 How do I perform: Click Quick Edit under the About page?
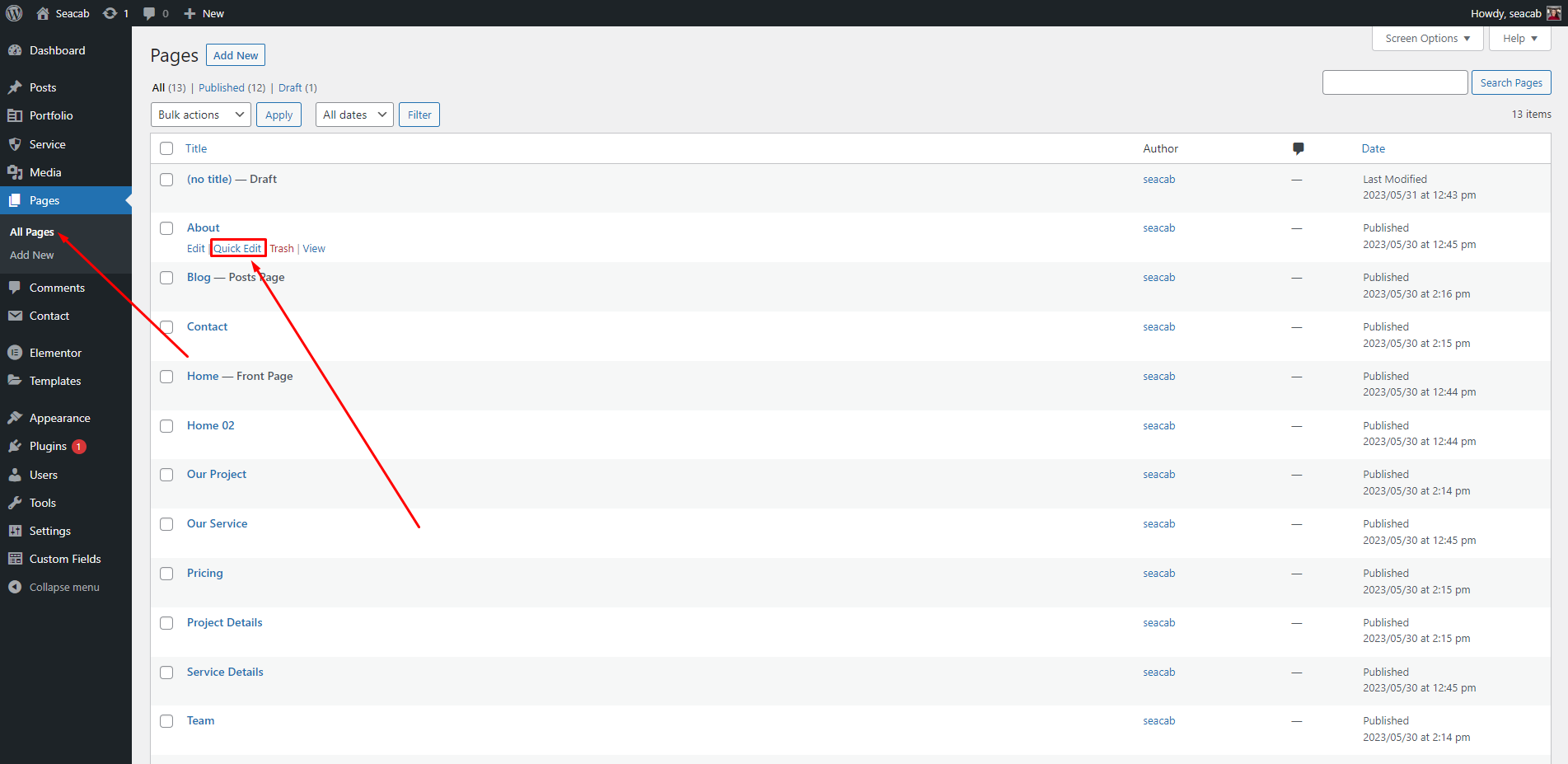click(237, 248)
